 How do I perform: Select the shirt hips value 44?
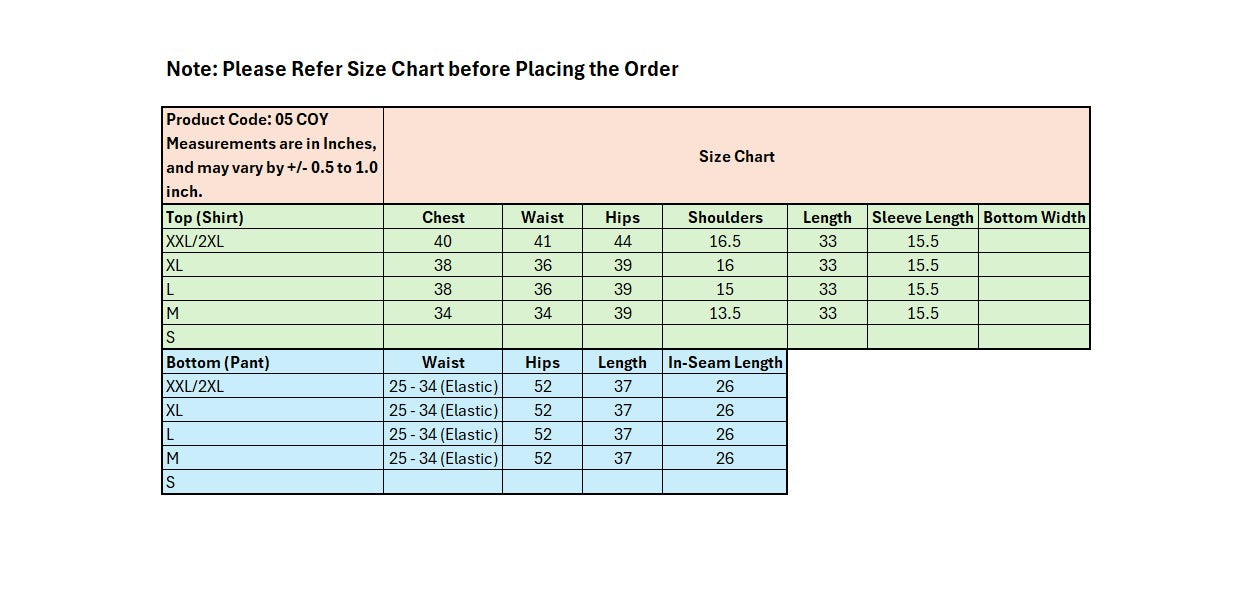click(622, 241)
